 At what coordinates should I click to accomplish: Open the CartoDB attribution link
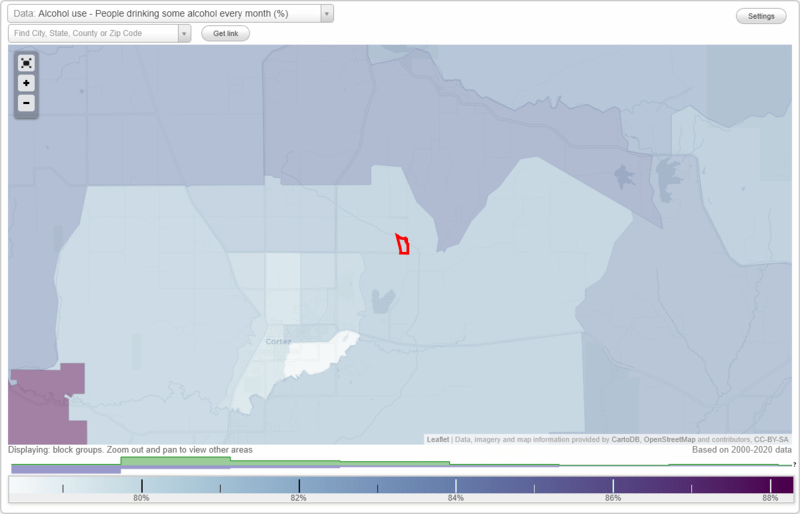(x=625, y=439)
